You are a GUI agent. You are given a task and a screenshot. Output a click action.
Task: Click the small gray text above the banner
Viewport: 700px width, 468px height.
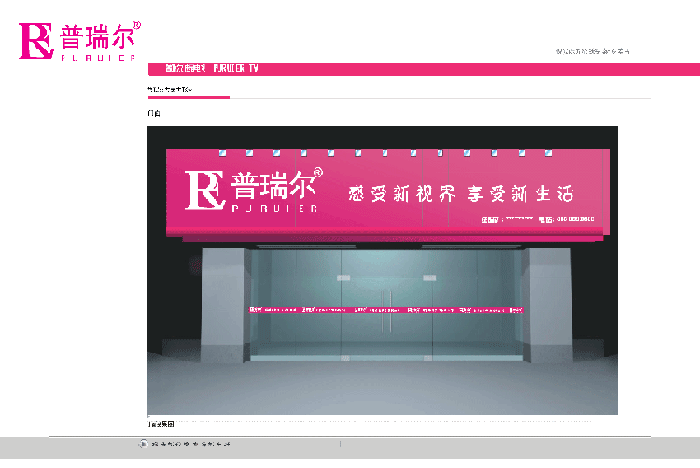[592, 51]
